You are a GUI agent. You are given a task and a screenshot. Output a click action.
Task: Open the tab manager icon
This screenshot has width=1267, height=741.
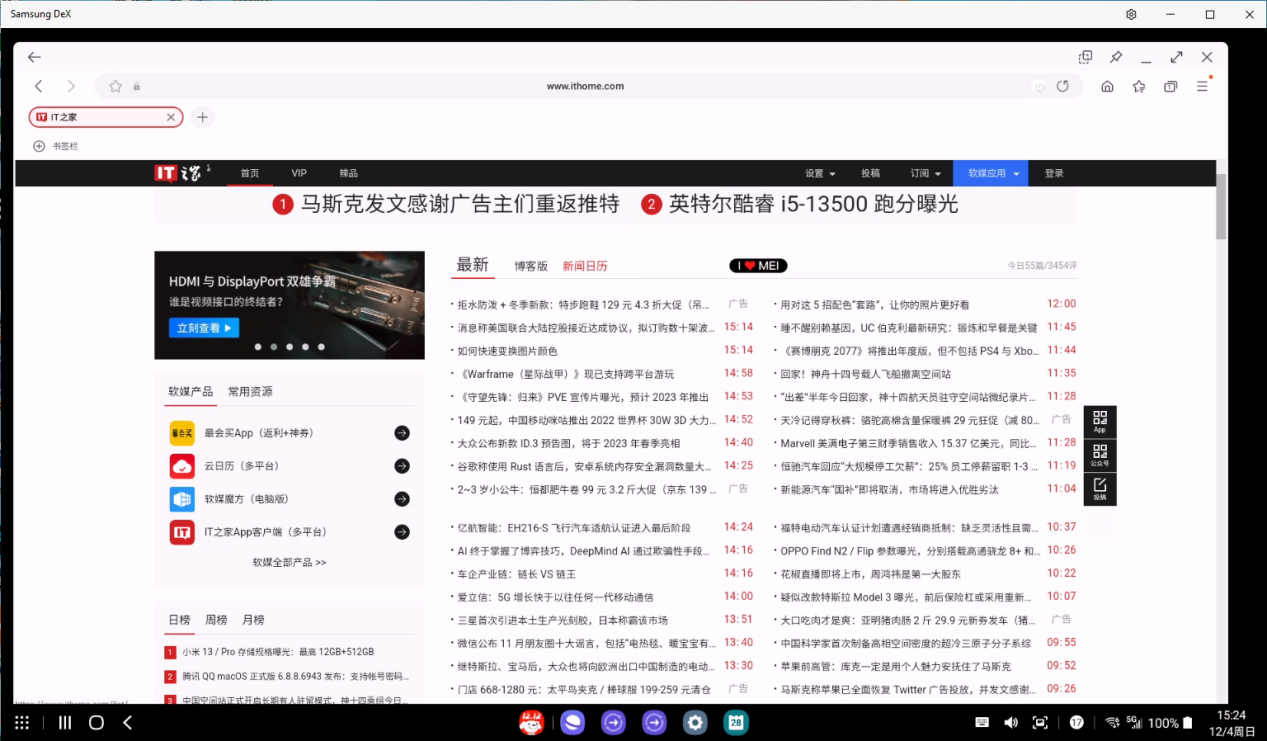click(x=1170, y=87)
